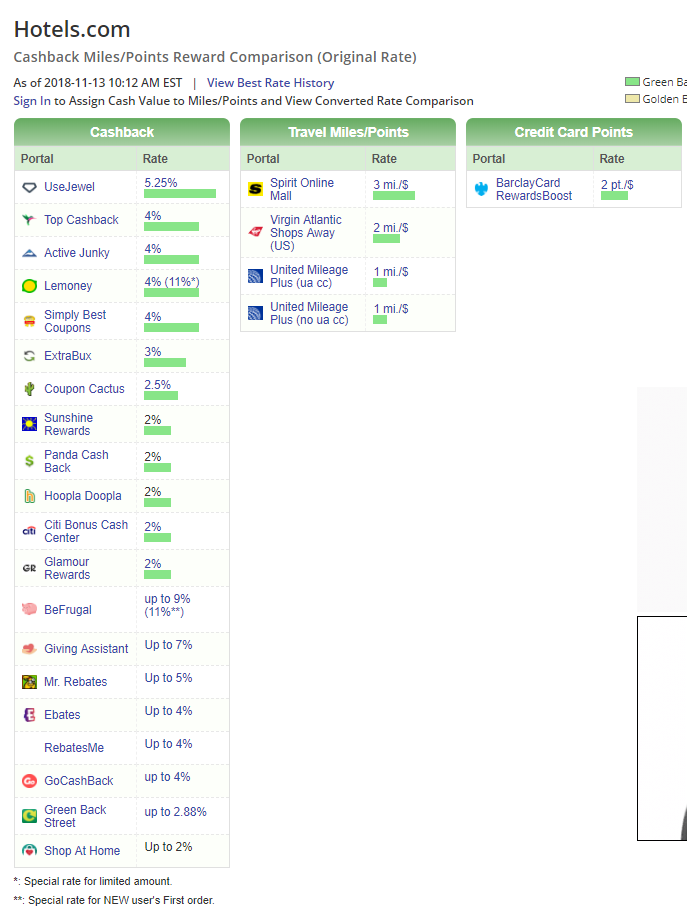Click the Cashback table header
Screen dimensions: 687x915
coord(122,132)
